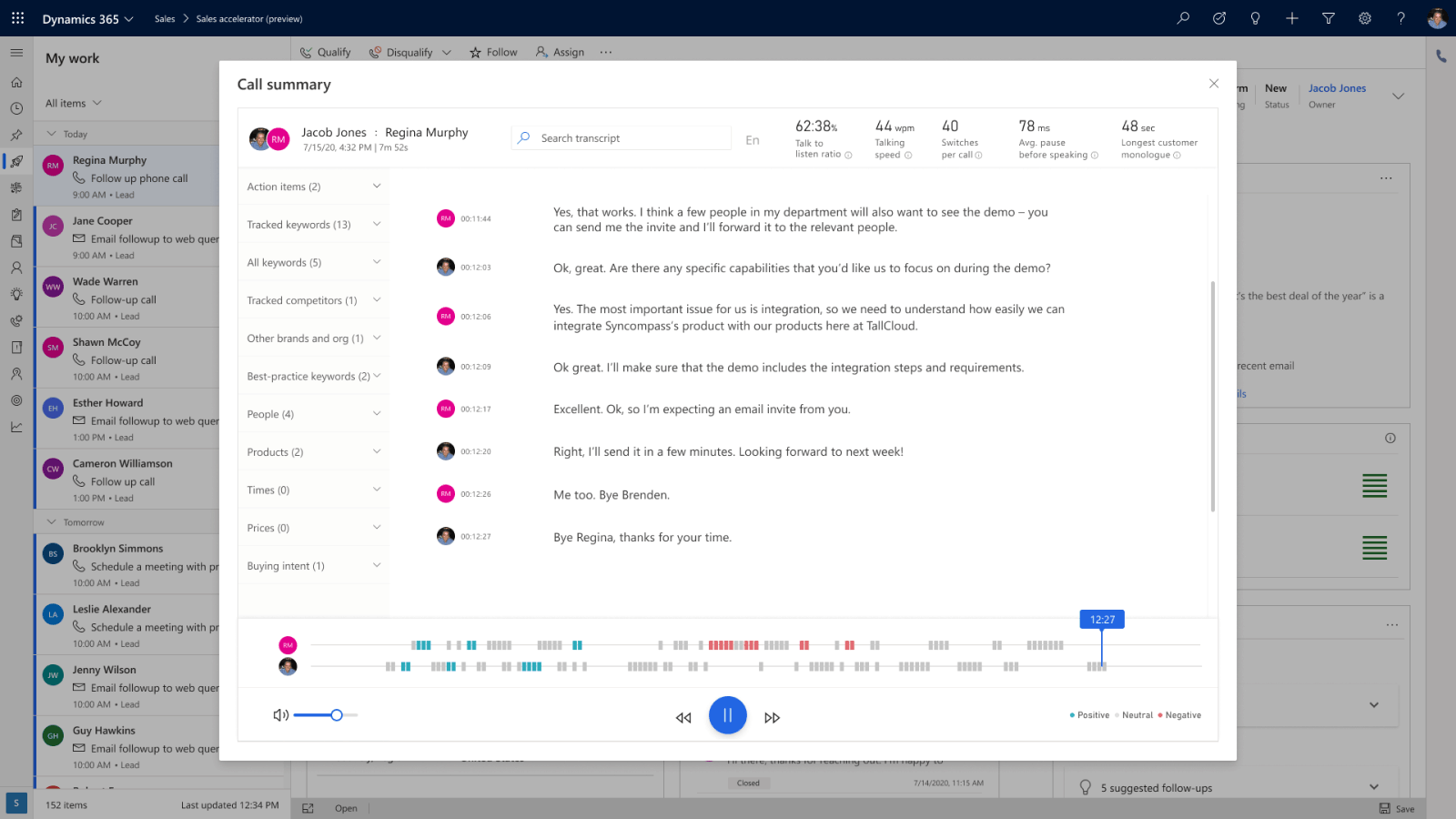Select Brooklyn Simmons work item

[127, 564]
